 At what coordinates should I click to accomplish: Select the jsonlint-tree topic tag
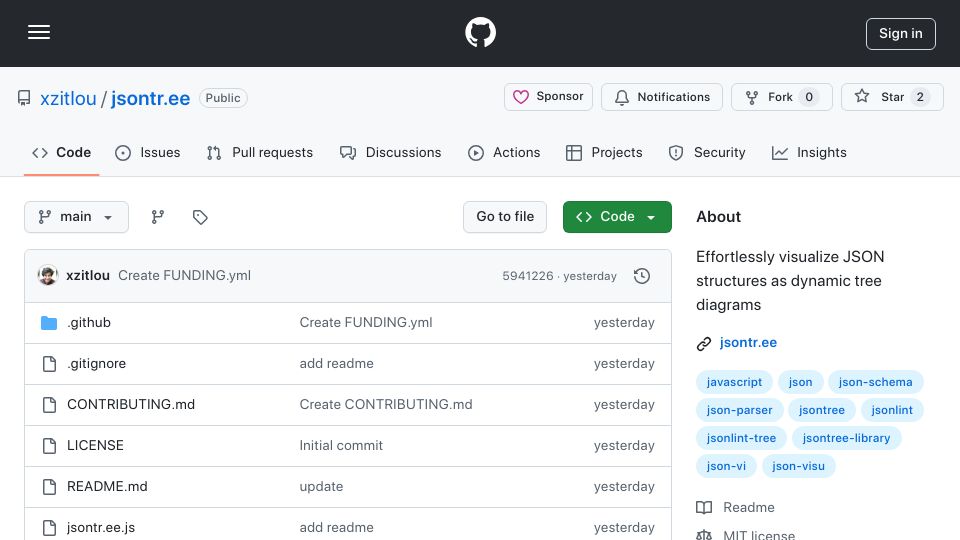pyautogui.click(x=741, y=438)
